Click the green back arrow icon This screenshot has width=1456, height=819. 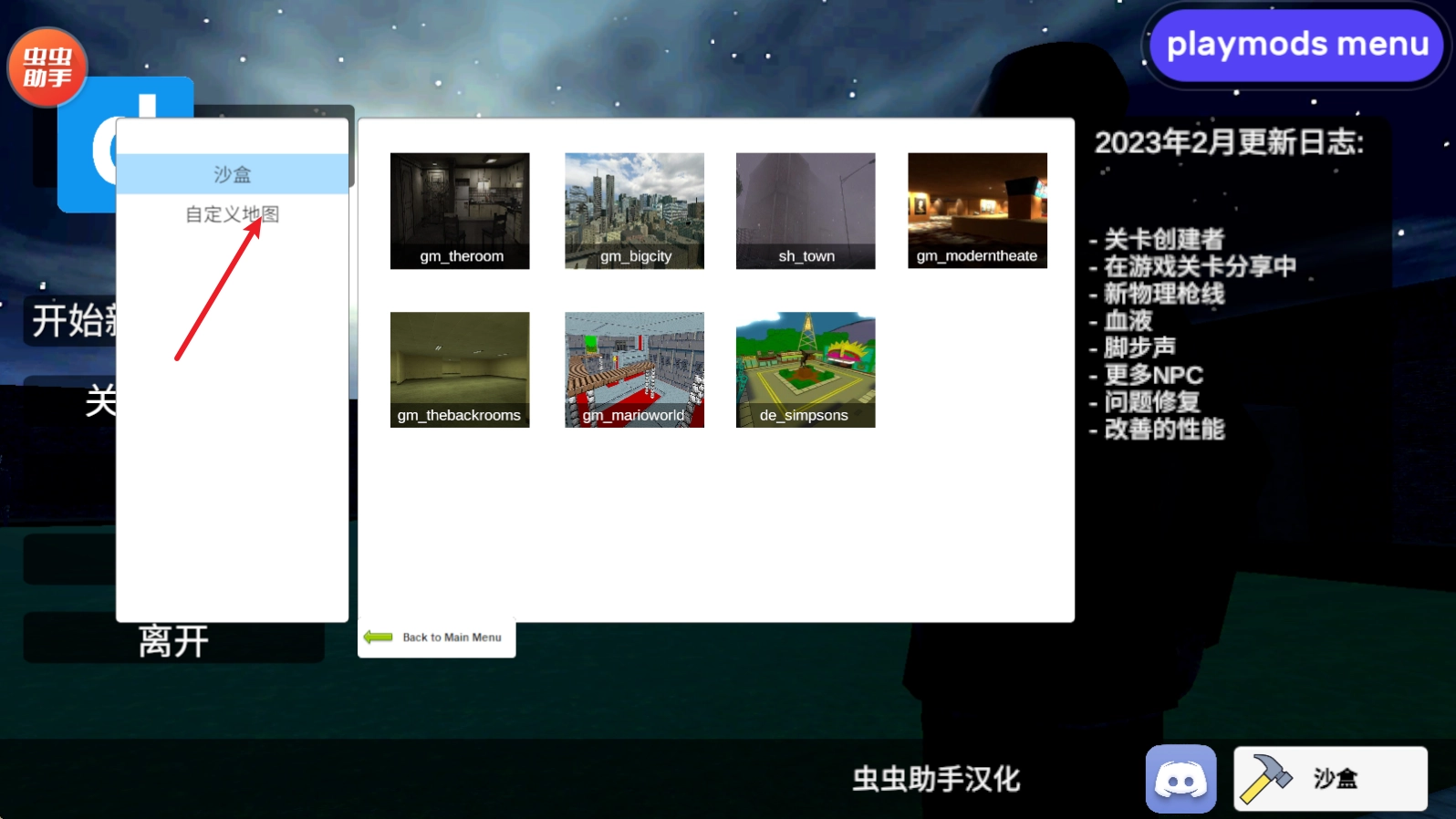click(x=378, y=638)
